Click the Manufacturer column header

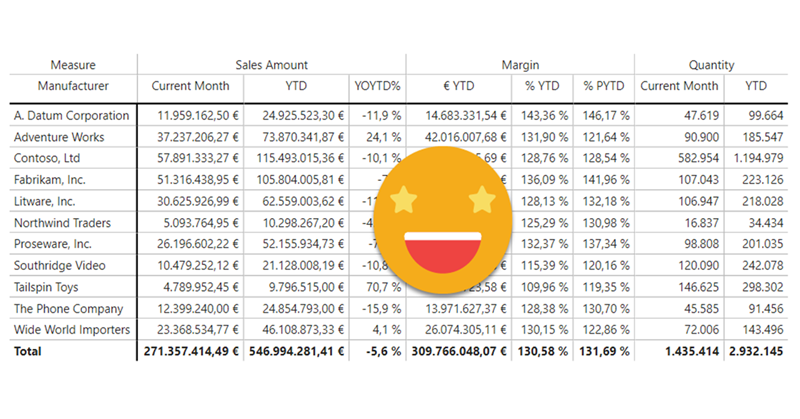pyautogui.click(x=73, y=87)
